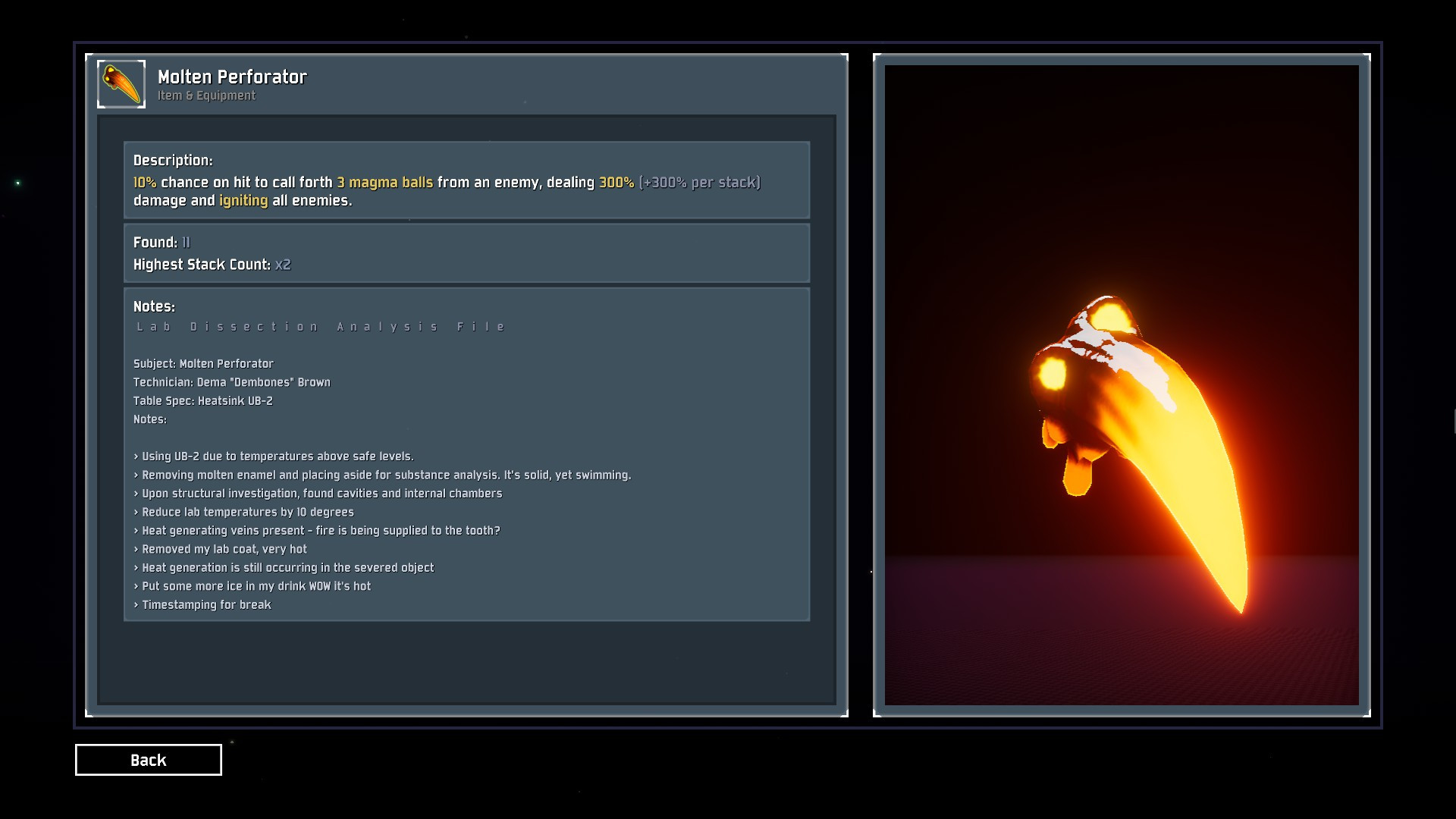Click the Technician Dema Brown line

click(231, 382)
